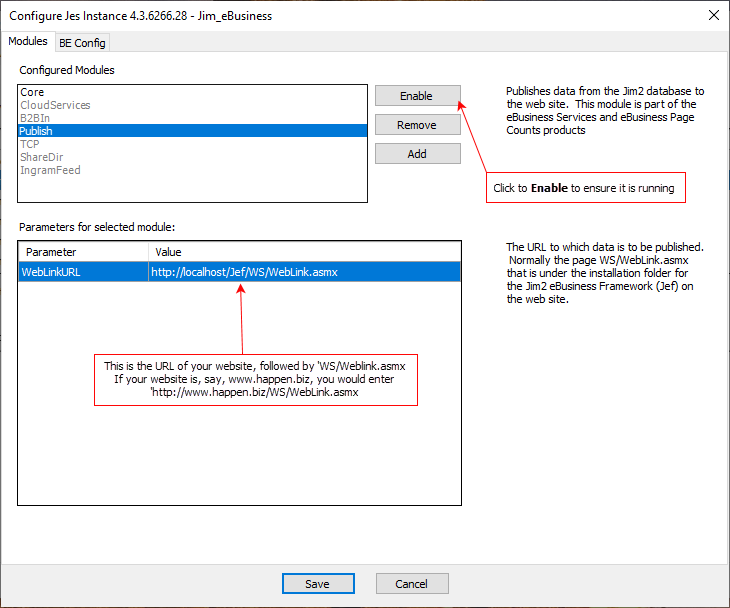Switch to the Modules tab
This screenshot has width=730, height=608.
click(x=28, y=41)
